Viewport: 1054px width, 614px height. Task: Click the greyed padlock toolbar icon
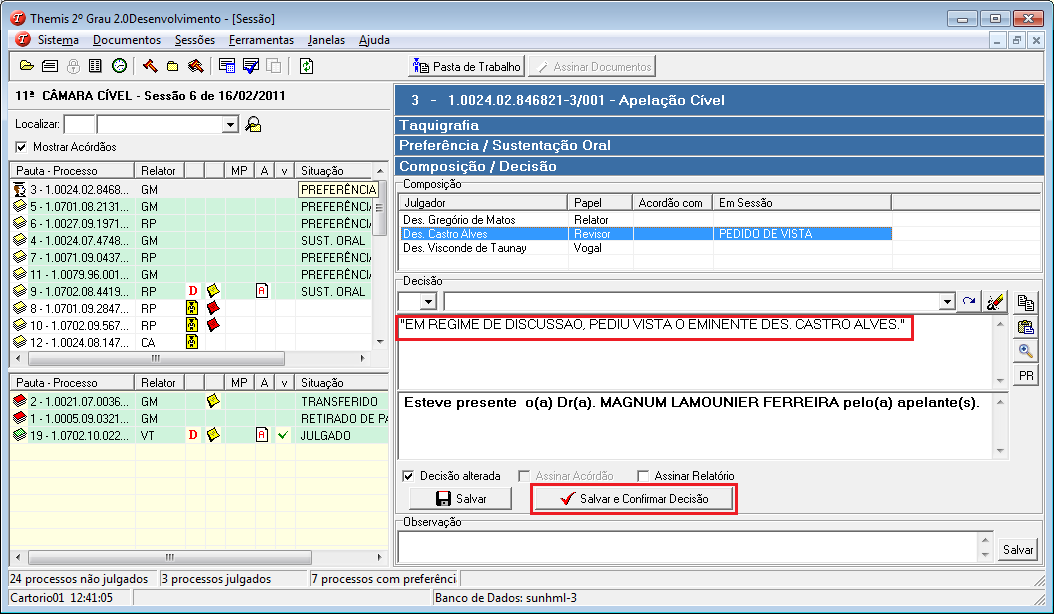(73, 66)
